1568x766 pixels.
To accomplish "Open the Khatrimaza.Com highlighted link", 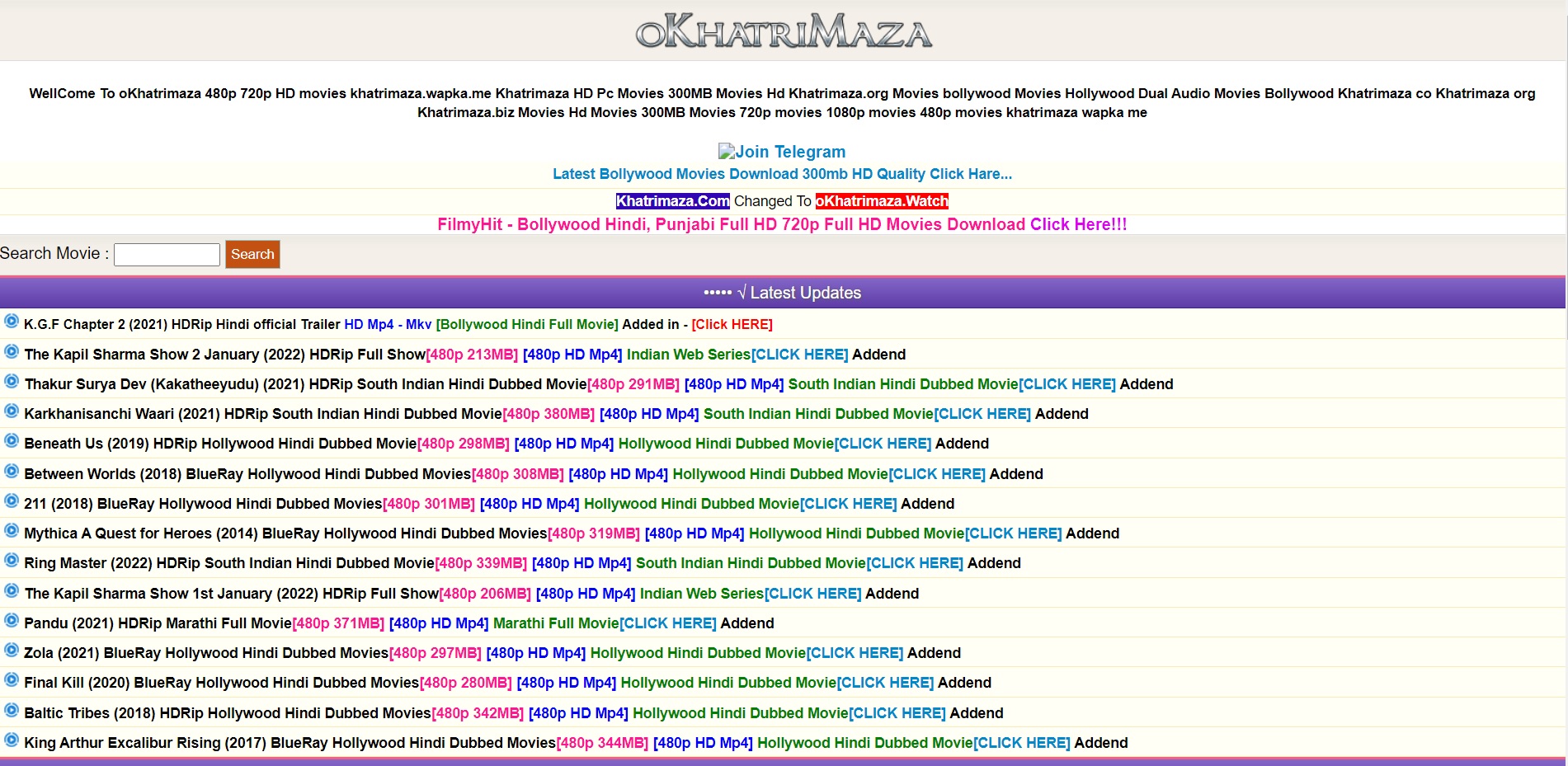I will click(x=672, y=201).
